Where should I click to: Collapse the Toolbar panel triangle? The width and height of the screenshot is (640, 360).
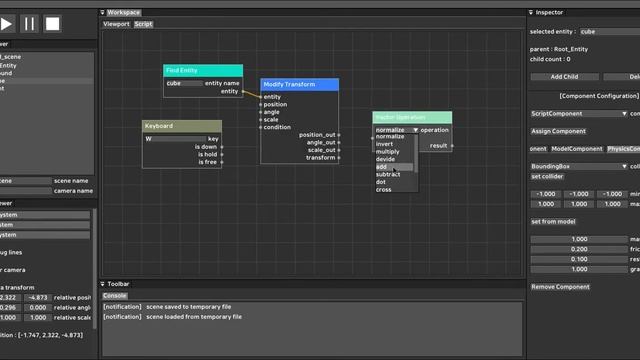102,284
